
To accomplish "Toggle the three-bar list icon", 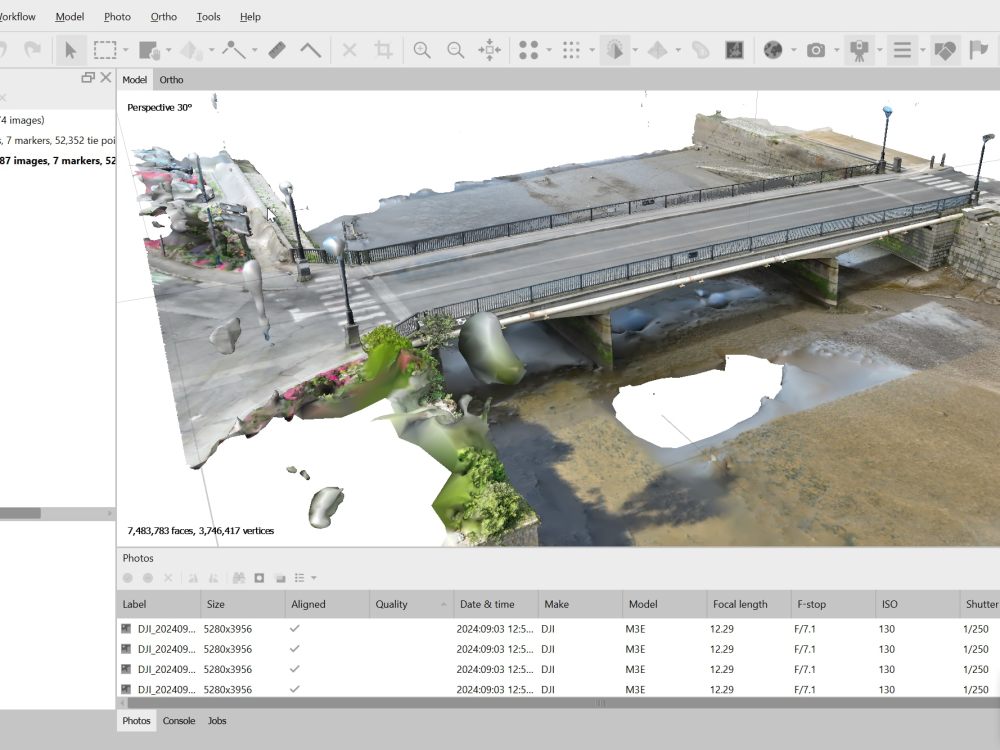I will click(902, 50).
